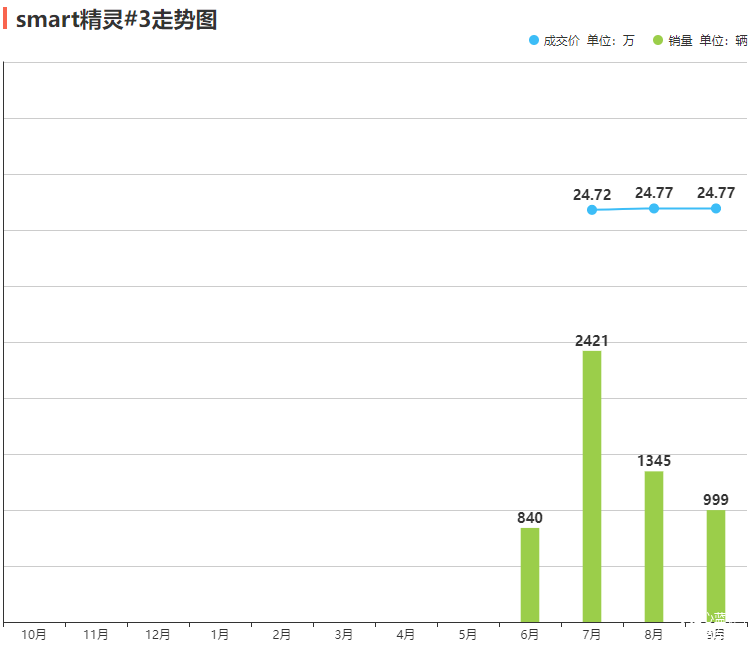The image size is (755, 648).
Task: Click the 24.77 label above 8月
Action: (x=654, y=193)
